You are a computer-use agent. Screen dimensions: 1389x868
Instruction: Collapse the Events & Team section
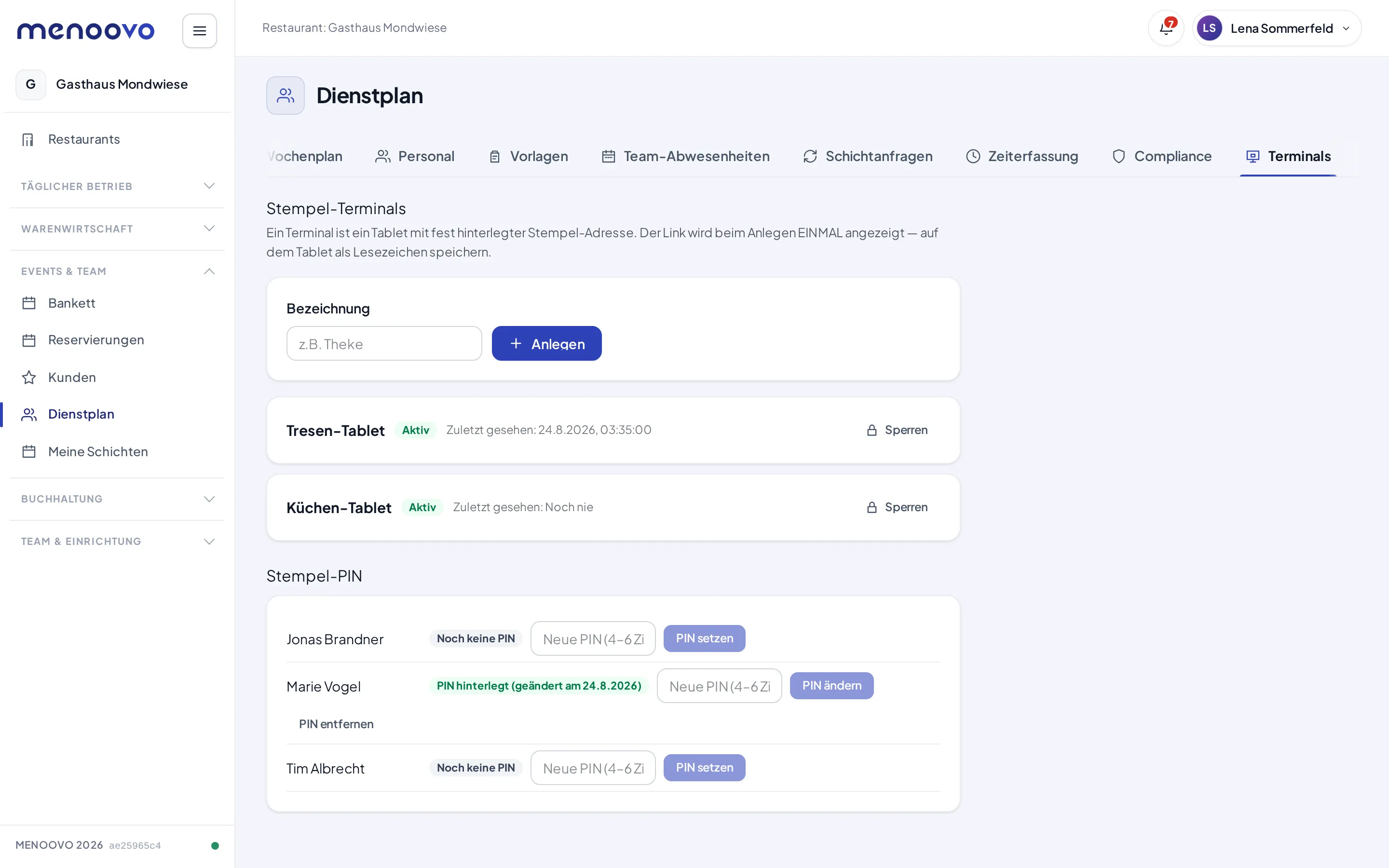coord(117,271)
